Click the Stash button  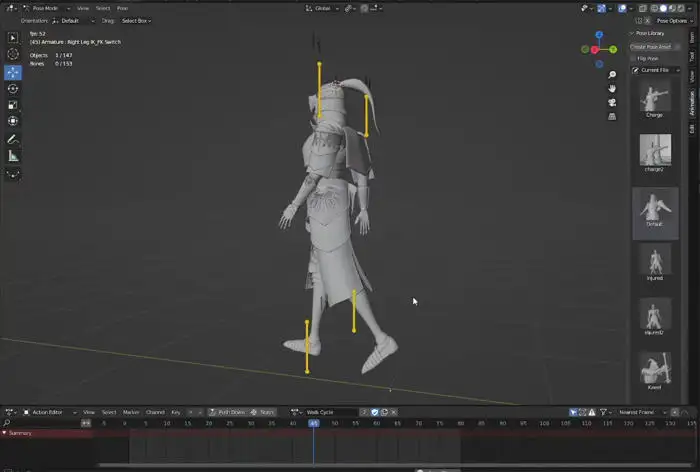(x=263, y=412)
